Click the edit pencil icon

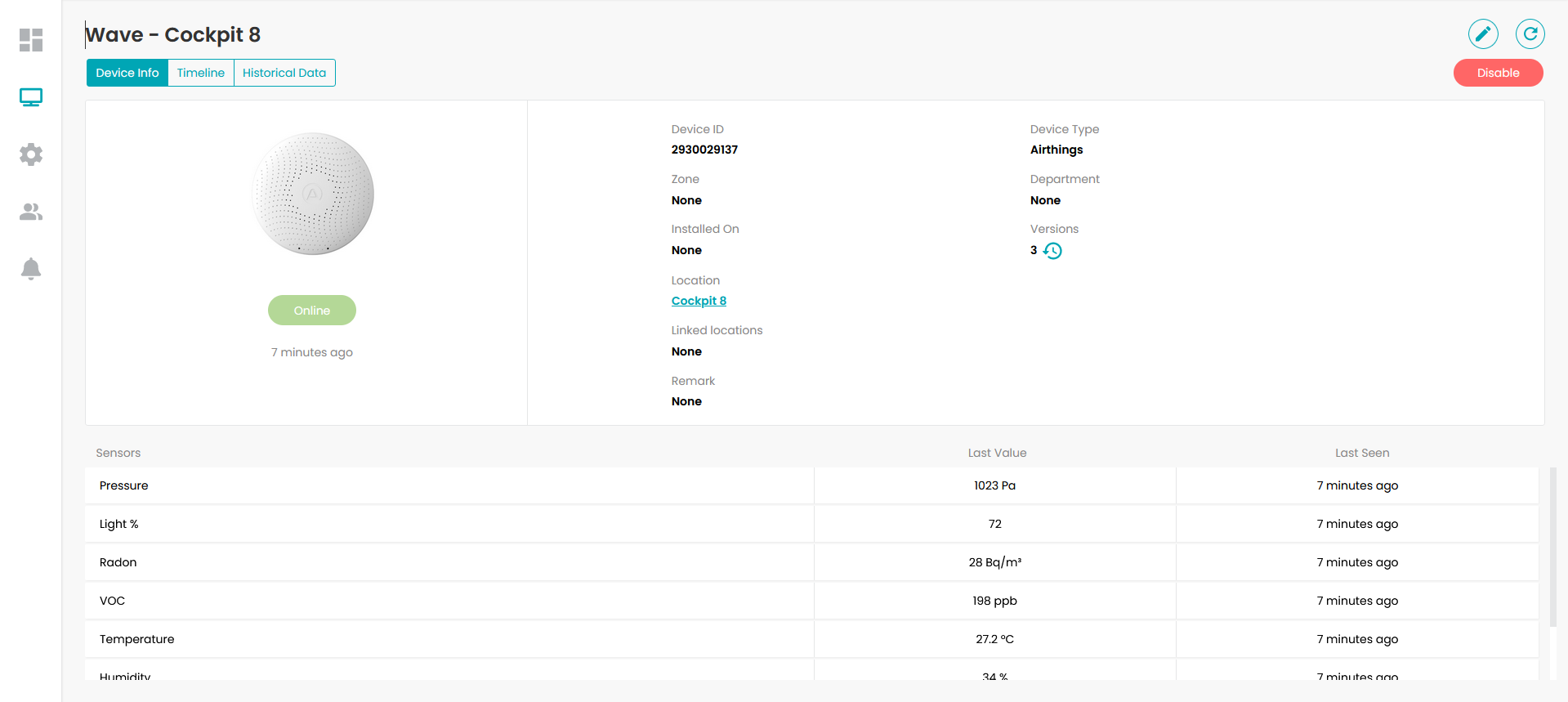point(1483,34)
